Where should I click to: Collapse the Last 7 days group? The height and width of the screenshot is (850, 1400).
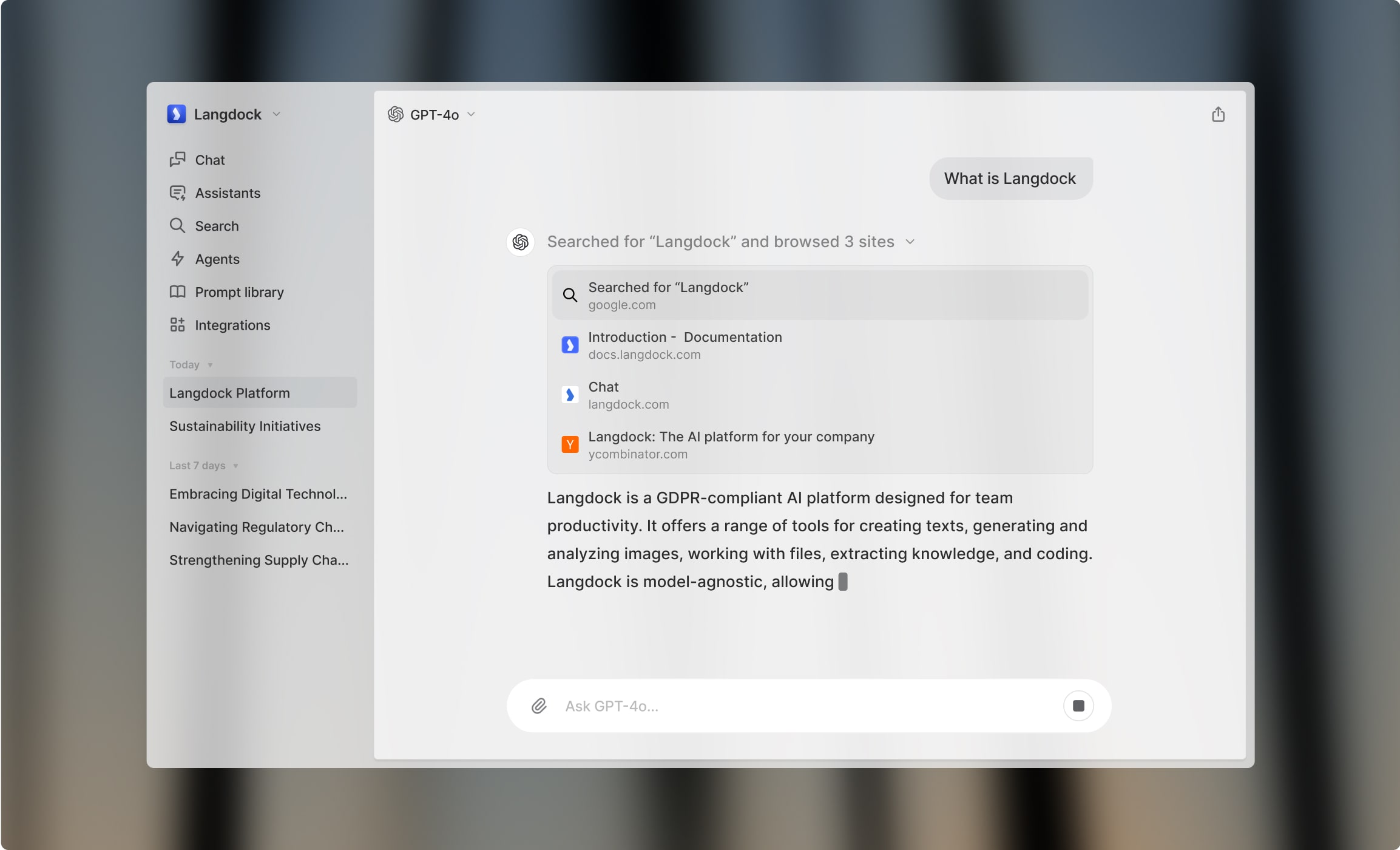pyautogui.click(x=235, y=466)
